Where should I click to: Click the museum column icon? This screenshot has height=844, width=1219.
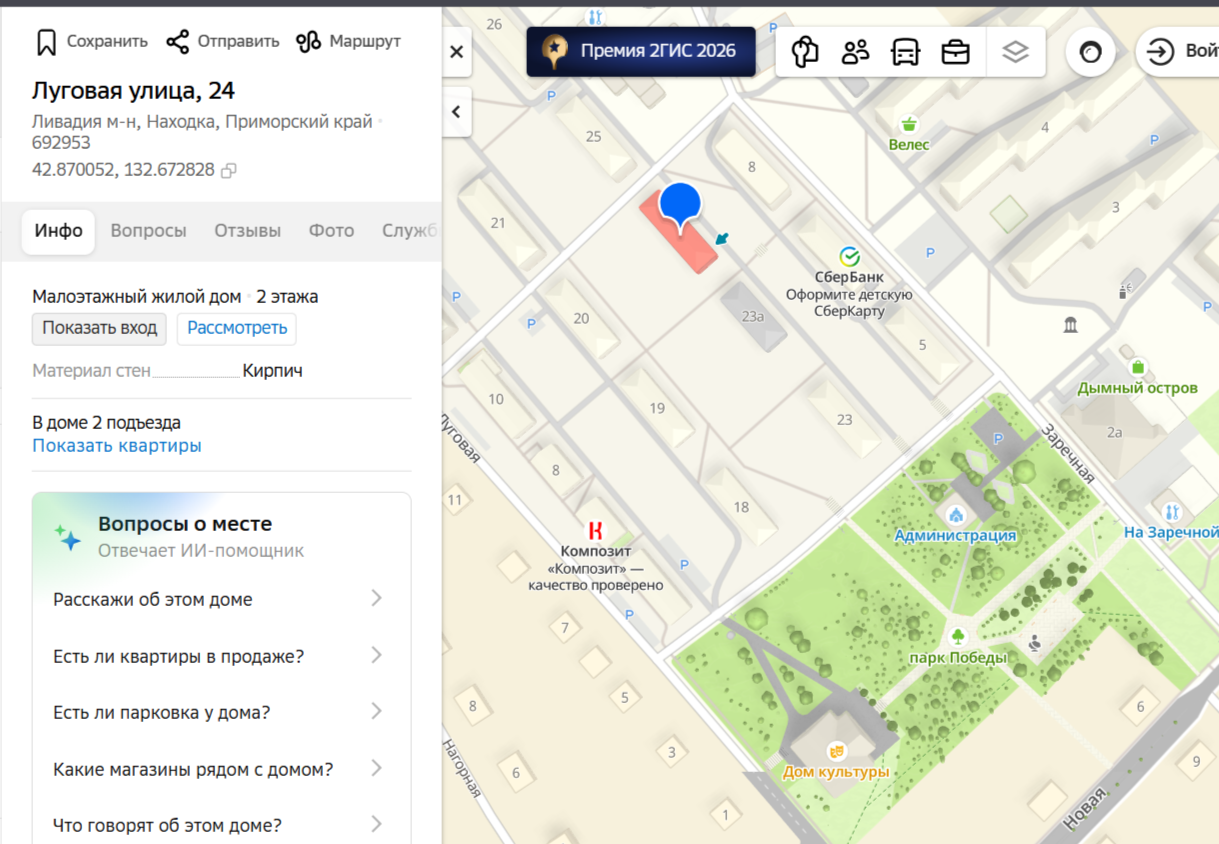1071,325
